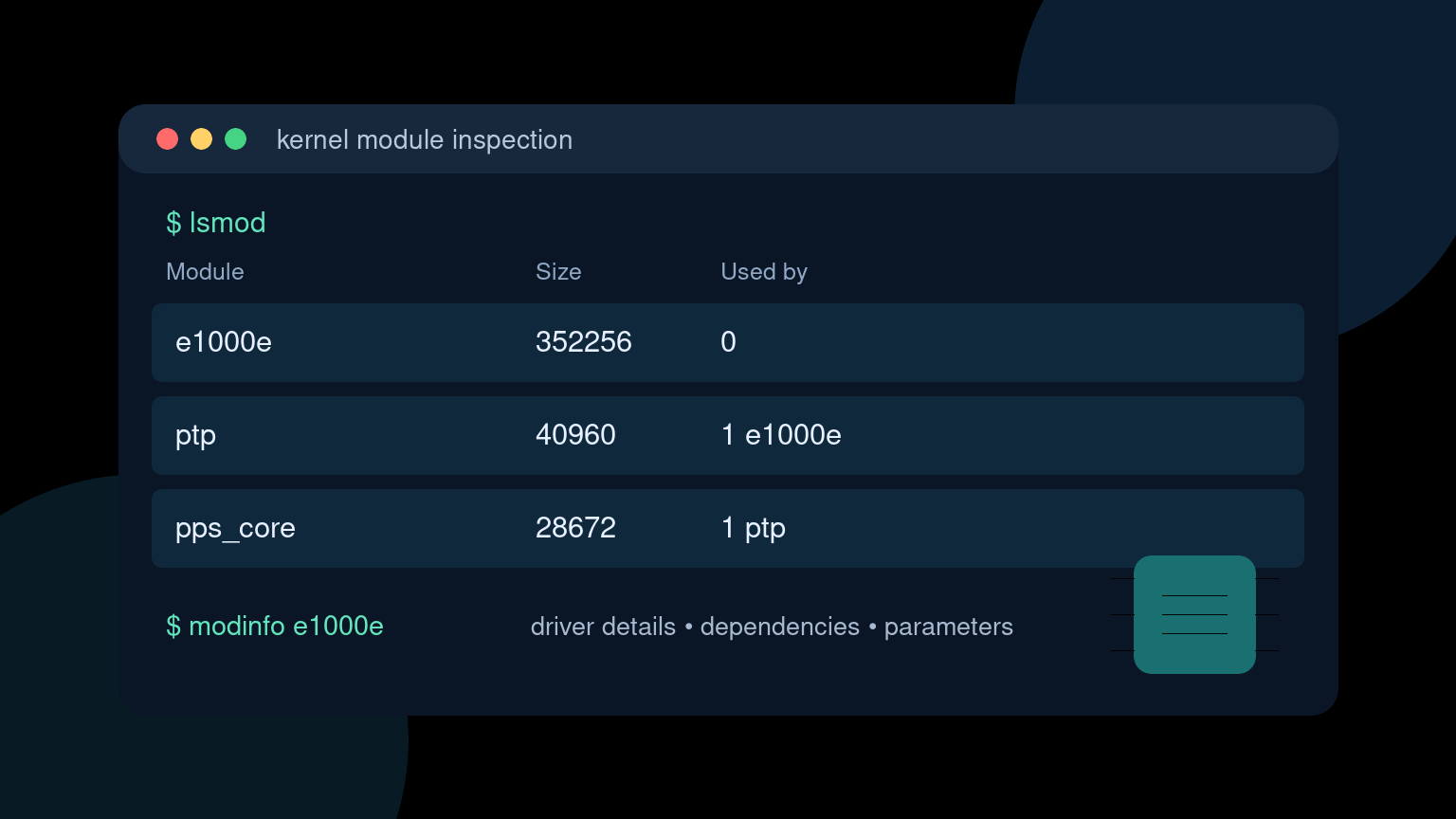Click the 'Size' column header
The image size is (1456, 819).
point(558,272)
